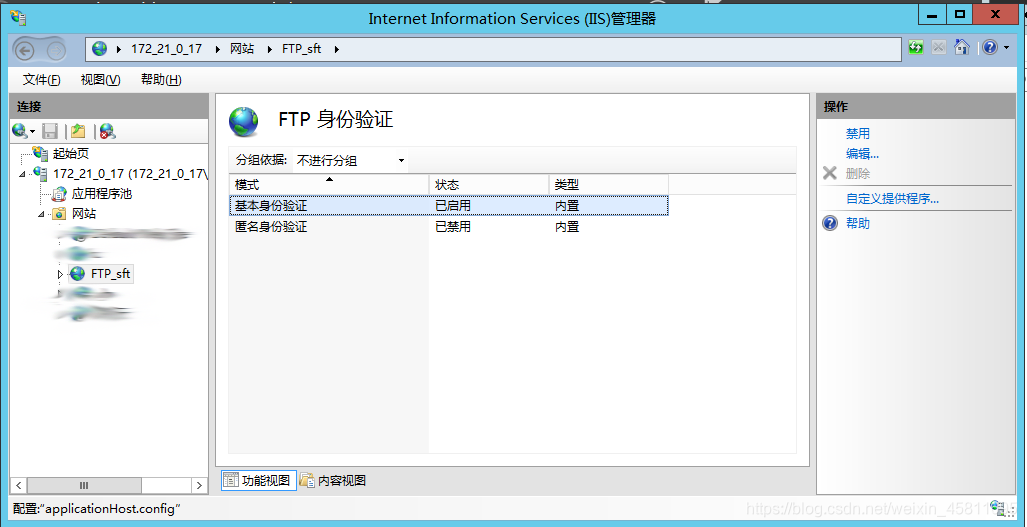Sort by the 模式 column header
1027x527 pixels.
tap(329, 185)
